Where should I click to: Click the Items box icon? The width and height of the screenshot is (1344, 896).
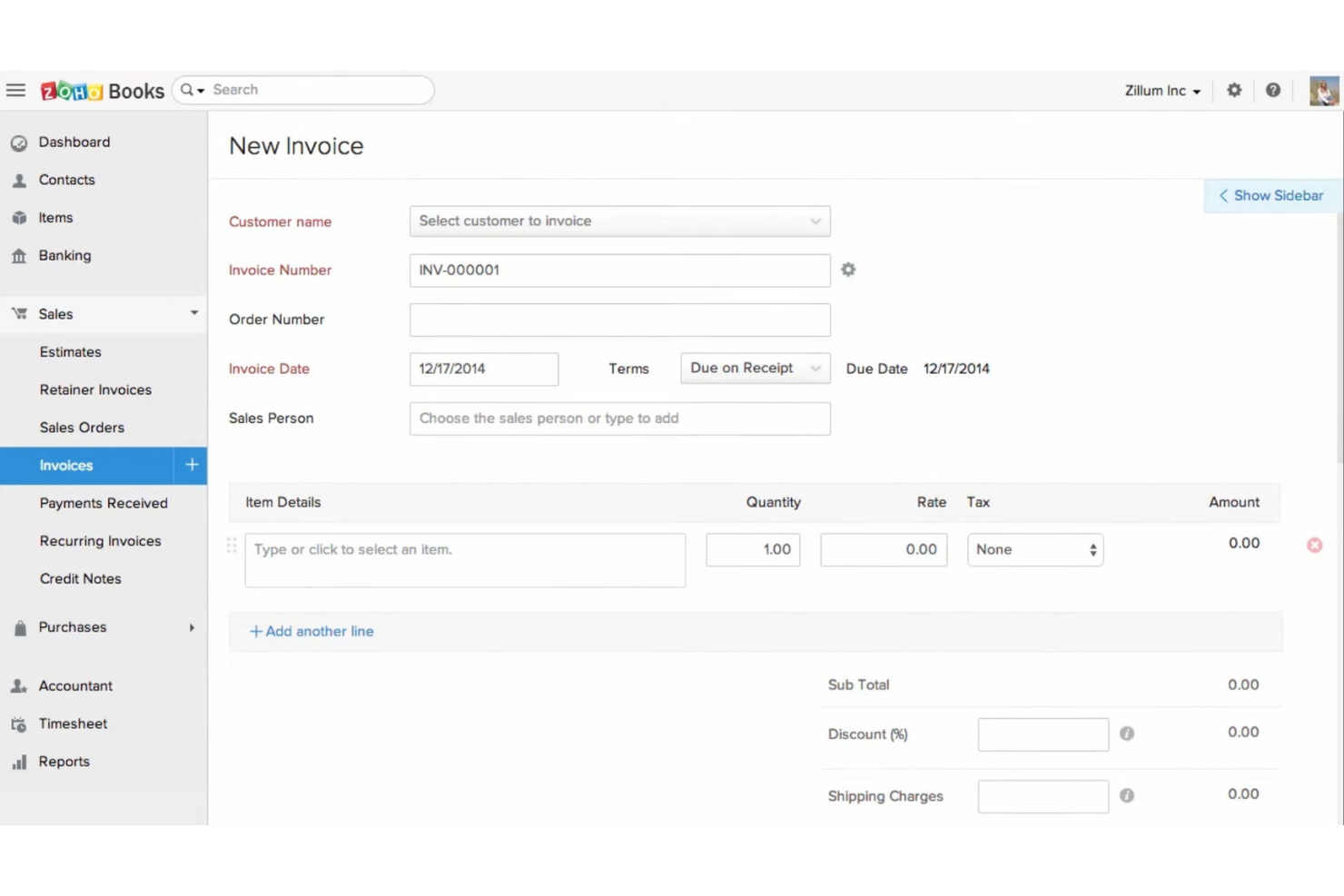point(19,218)
